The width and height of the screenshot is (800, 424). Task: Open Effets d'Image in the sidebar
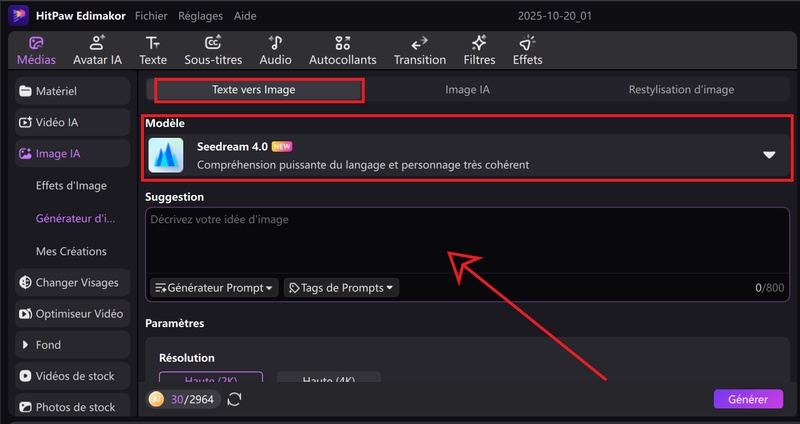tap(71, 186)
